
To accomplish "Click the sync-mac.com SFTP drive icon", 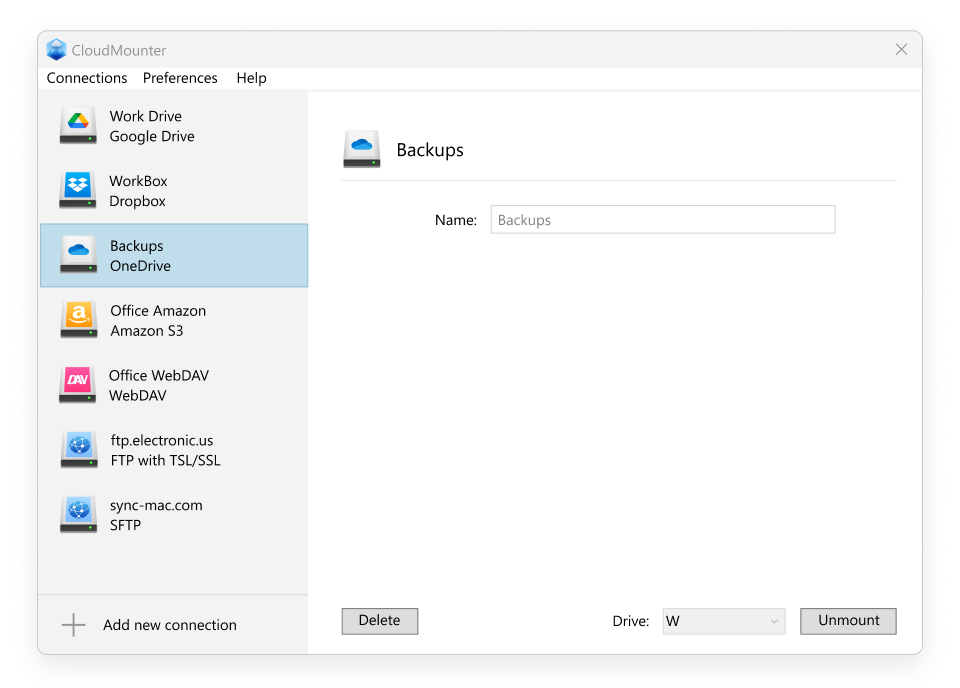I will pyautogui.click(x=78, y=515).
